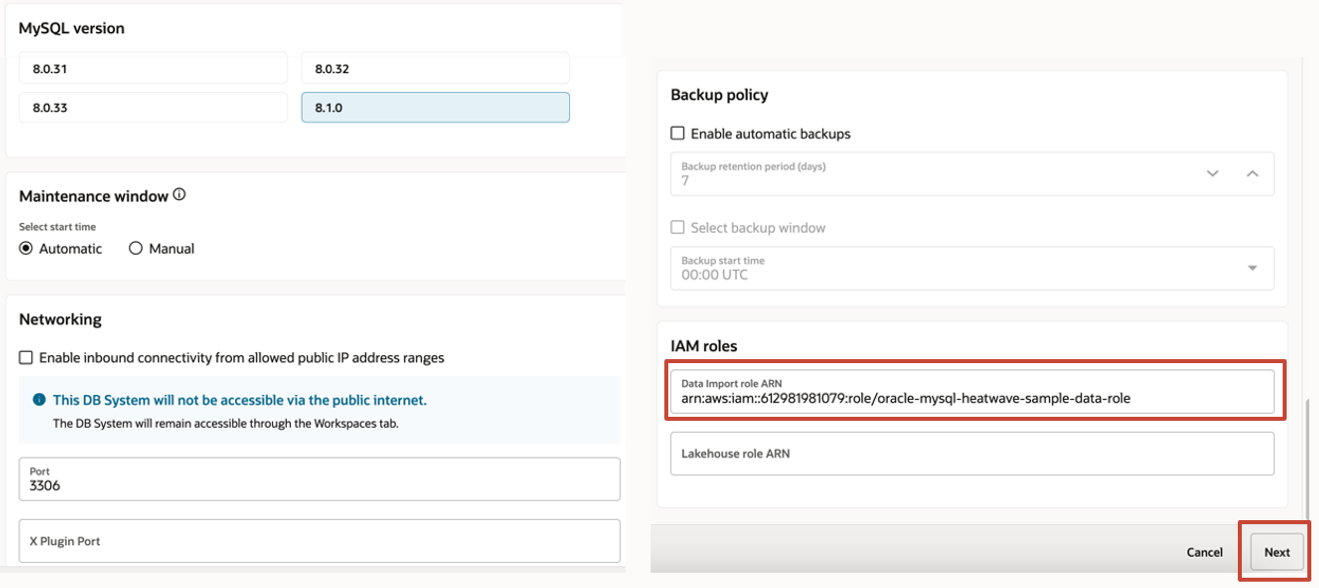1319x588 pixels.
Task: Select MySQL version 8.0.32
Action: click(x=435, y=69)
